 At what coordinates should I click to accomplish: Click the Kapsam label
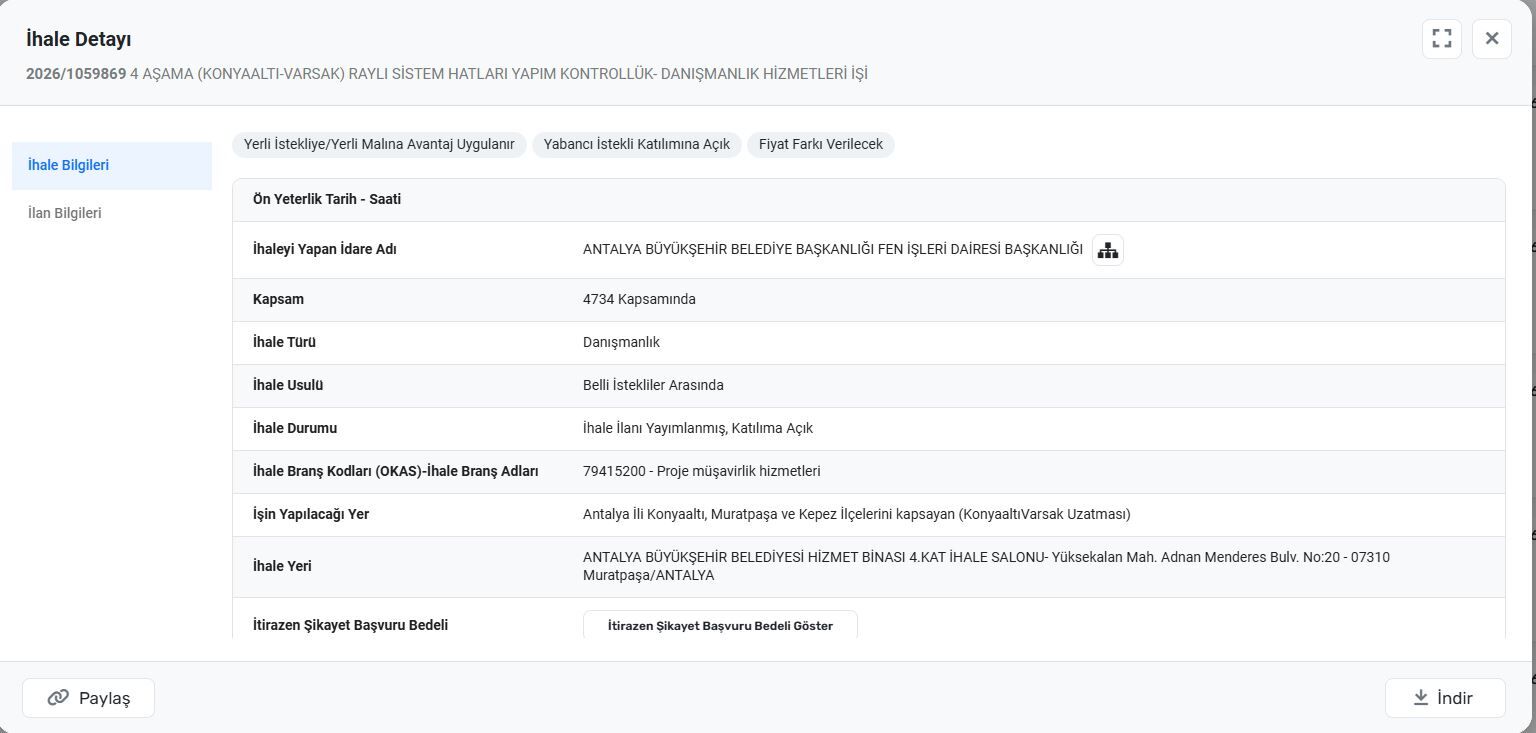(x=278, y=299)
